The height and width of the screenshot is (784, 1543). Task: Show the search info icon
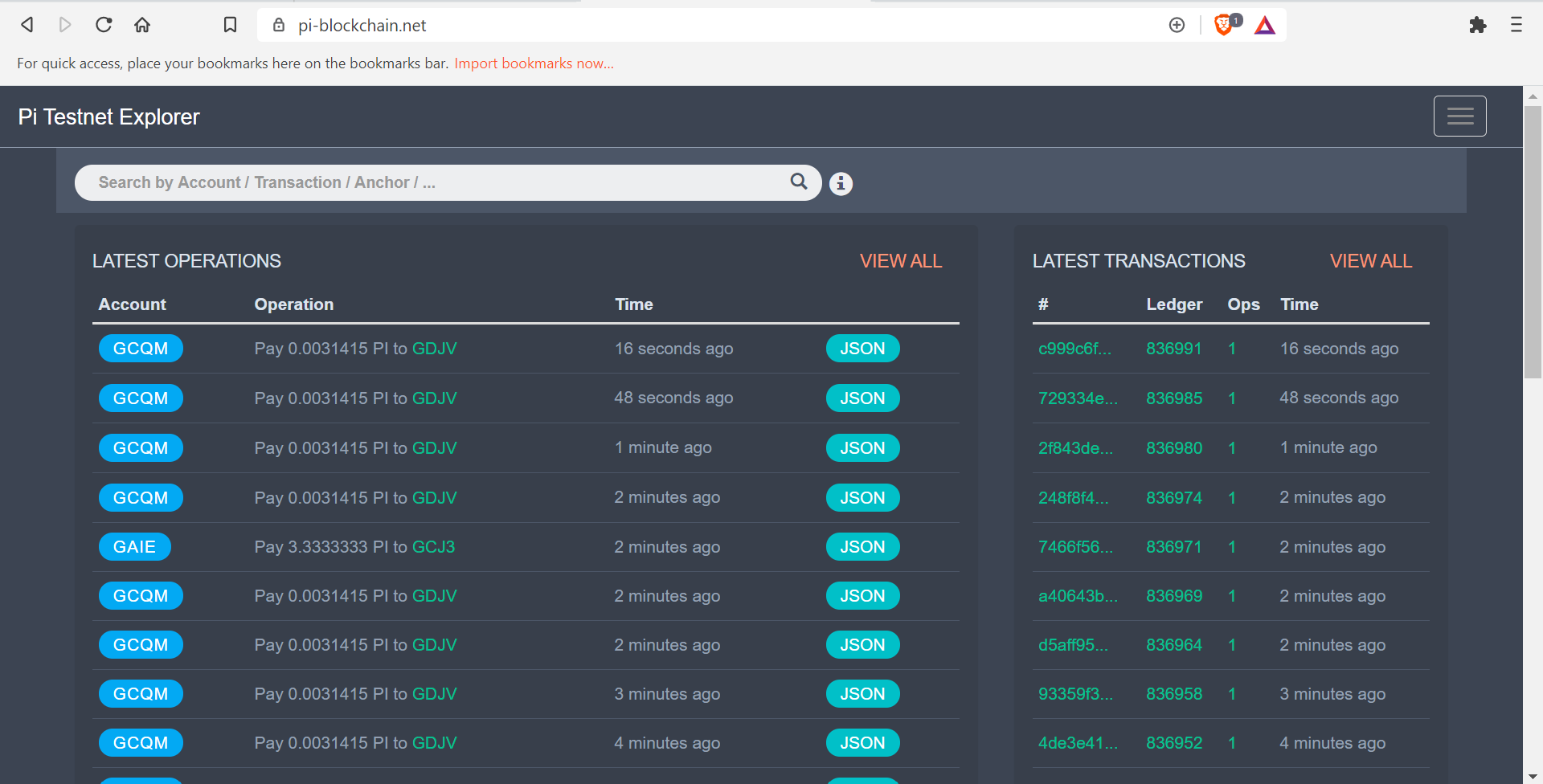coord(841,184)
